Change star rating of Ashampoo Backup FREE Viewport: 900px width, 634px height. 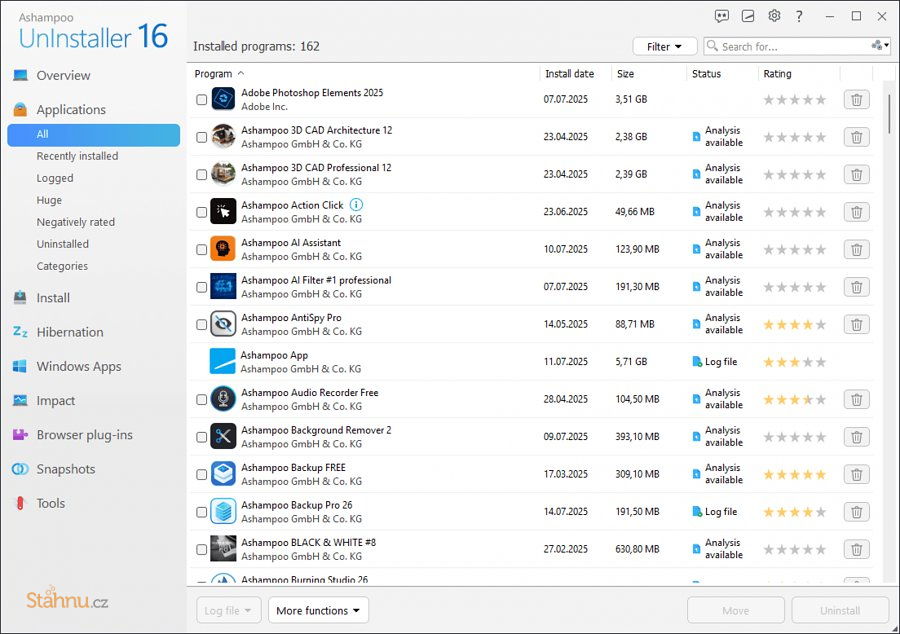tap(794, 474)
